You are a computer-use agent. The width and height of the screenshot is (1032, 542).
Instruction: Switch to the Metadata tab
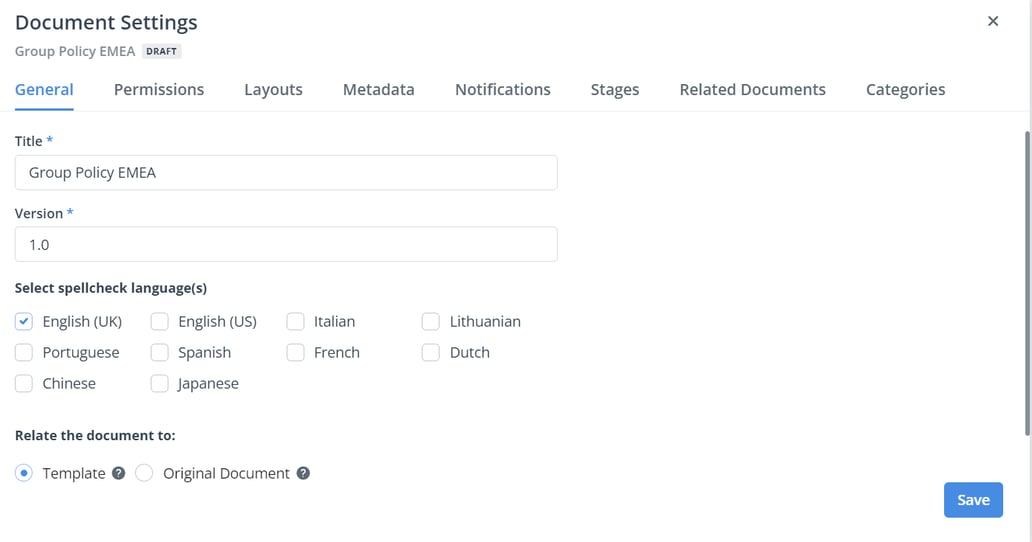(378, 89)
